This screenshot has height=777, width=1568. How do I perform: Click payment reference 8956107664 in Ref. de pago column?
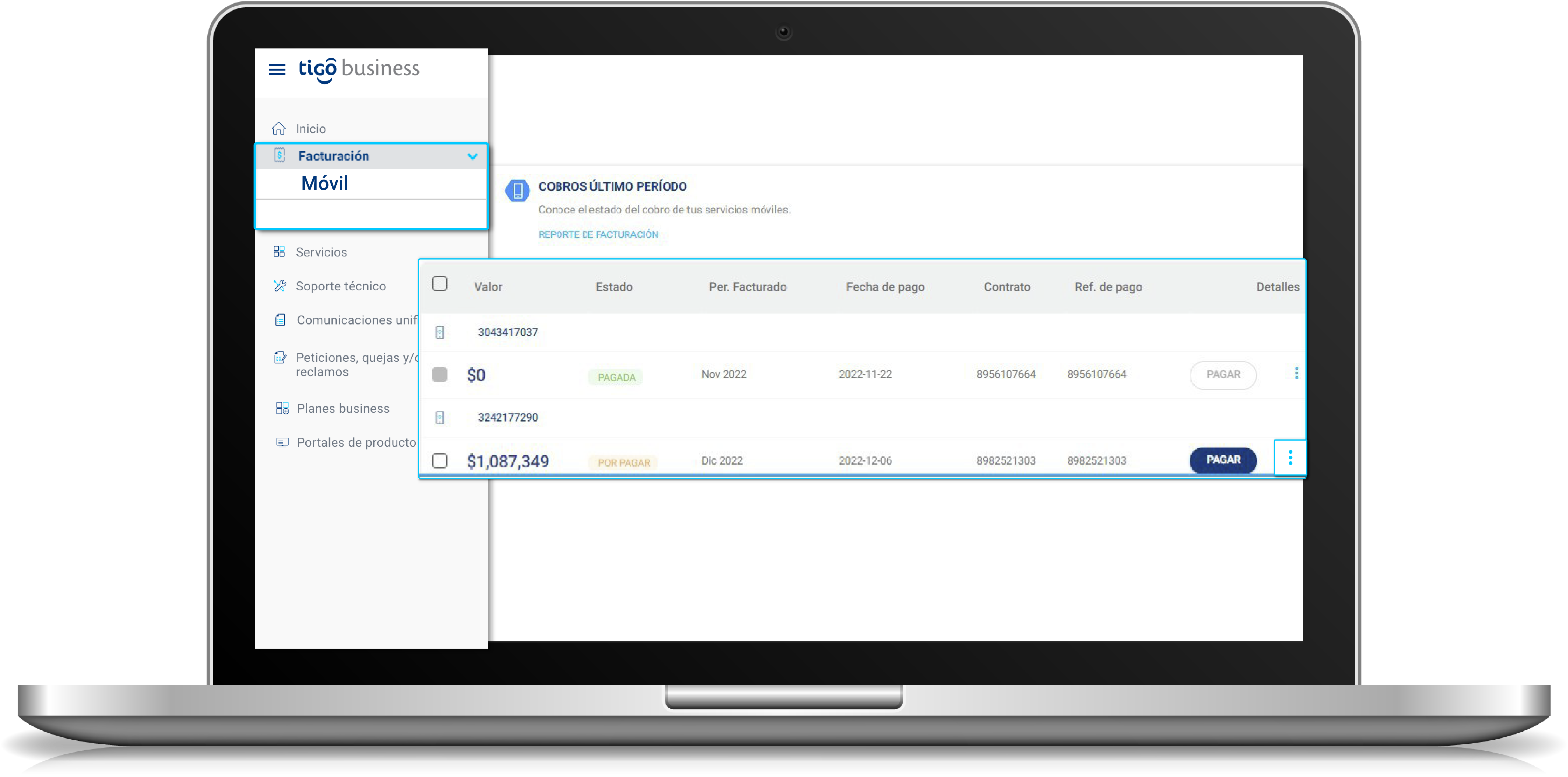click(1096, 374)
